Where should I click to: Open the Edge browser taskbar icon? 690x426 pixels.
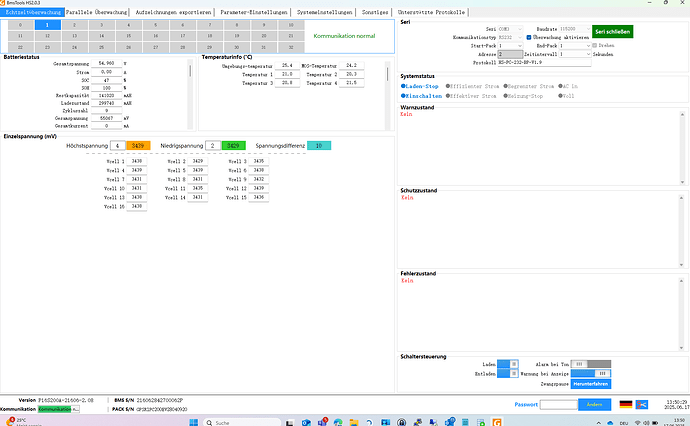pos(338,422)
